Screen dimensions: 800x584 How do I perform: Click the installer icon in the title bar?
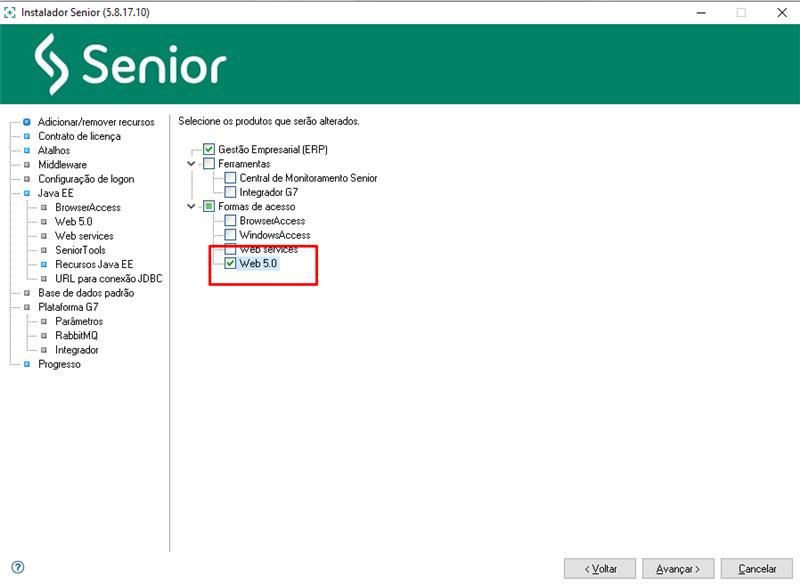(9, 12)
